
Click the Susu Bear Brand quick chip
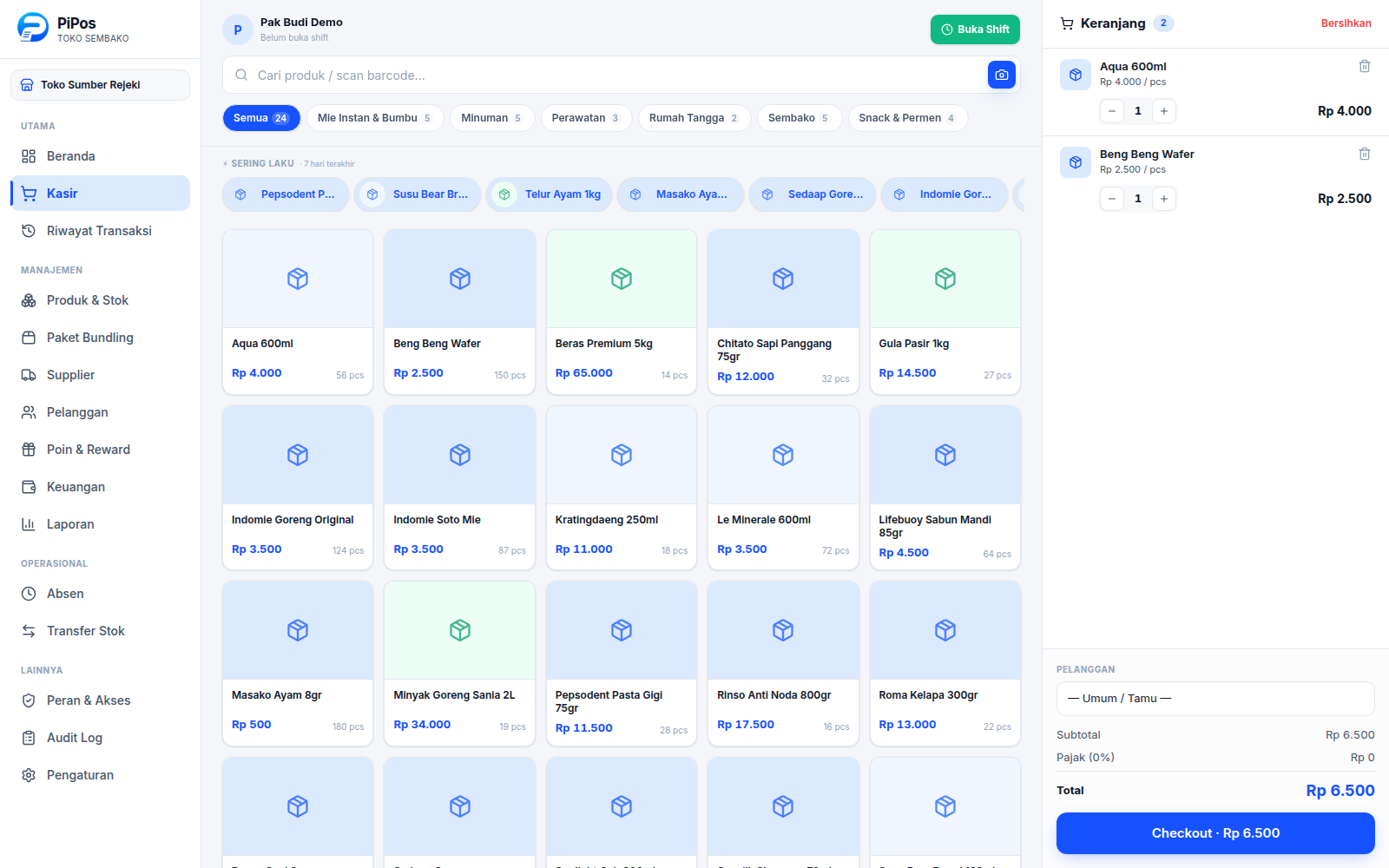coord(418,194)
